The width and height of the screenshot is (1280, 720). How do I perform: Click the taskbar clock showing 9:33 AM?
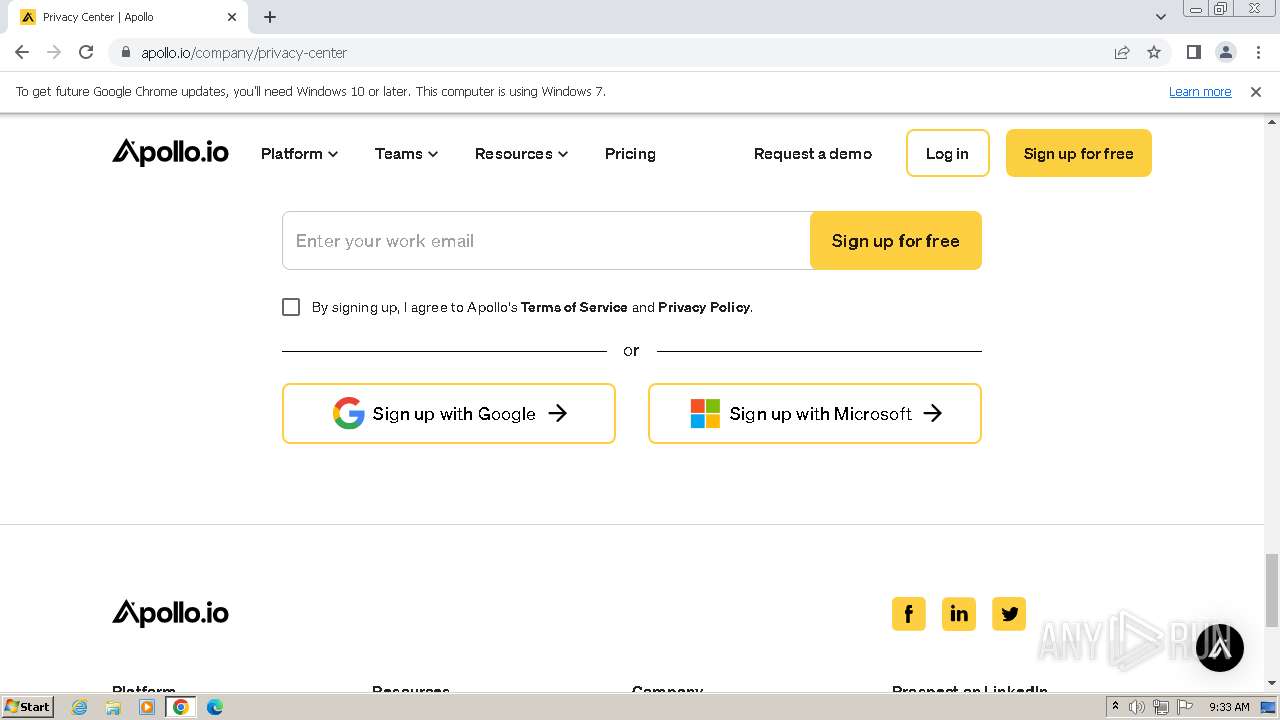coord(1229,707)
